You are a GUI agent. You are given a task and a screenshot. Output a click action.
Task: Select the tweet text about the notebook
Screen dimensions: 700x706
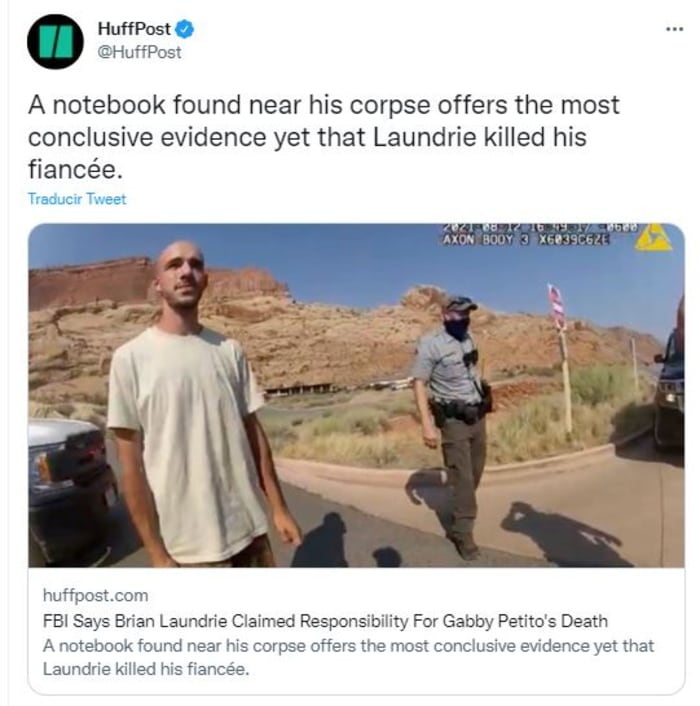(324, 137)
